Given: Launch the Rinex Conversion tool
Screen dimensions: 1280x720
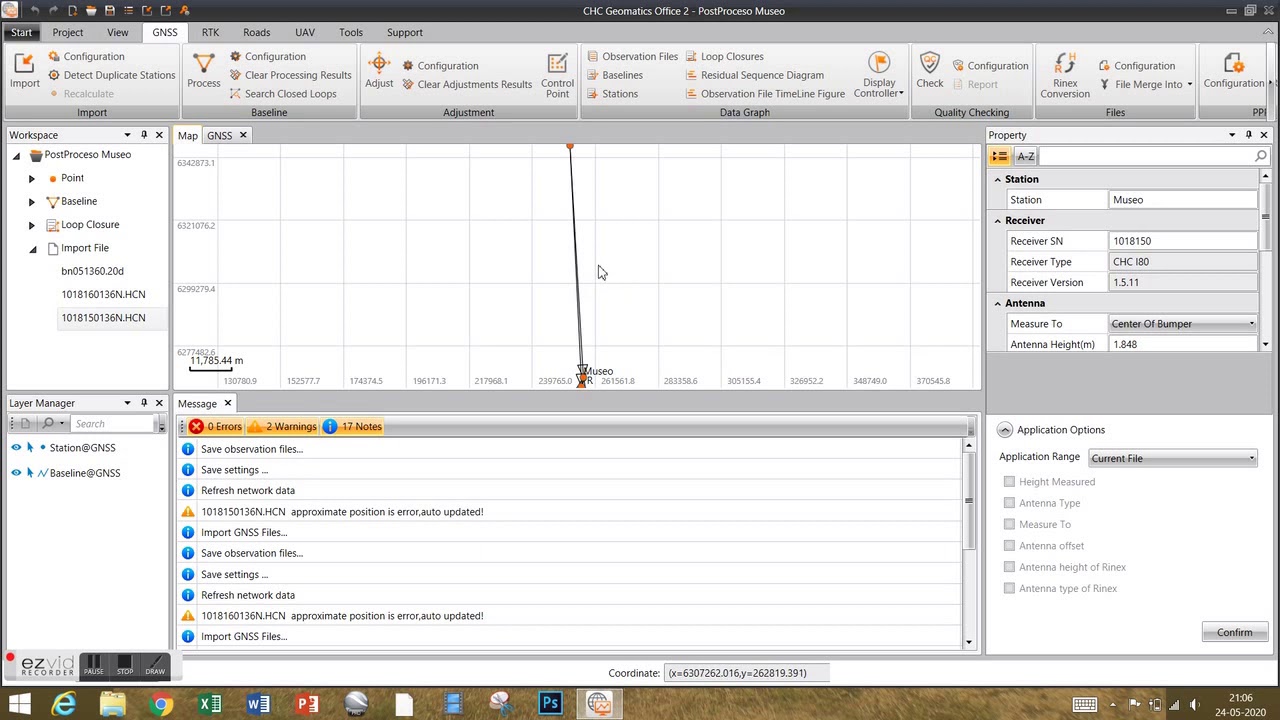Looking at the screenshot, I should [1065, 75].
